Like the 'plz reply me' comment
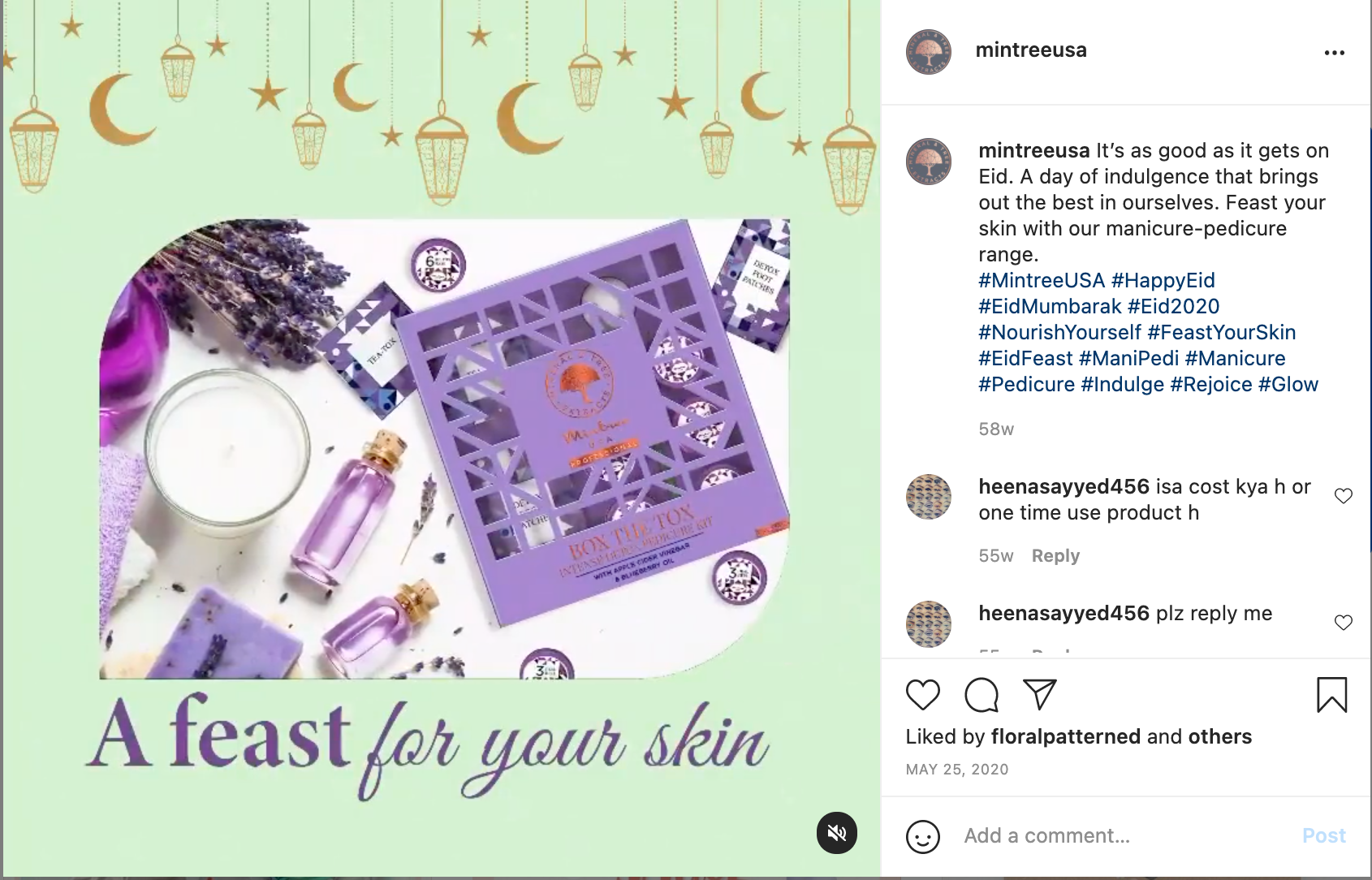Image resolution: width=1372 pixels, height=880 pixels. pyautogui.click(x=1343, y=623)
